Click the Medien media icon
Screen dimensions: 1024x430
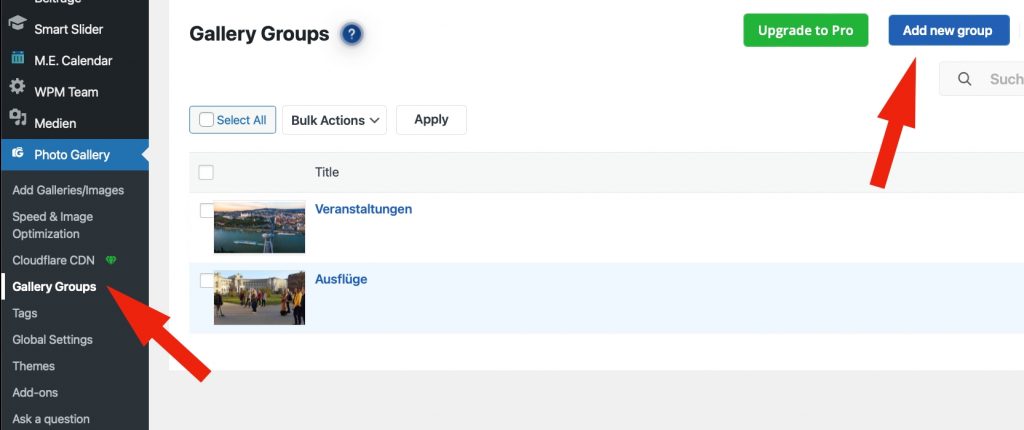pos(17,119)
